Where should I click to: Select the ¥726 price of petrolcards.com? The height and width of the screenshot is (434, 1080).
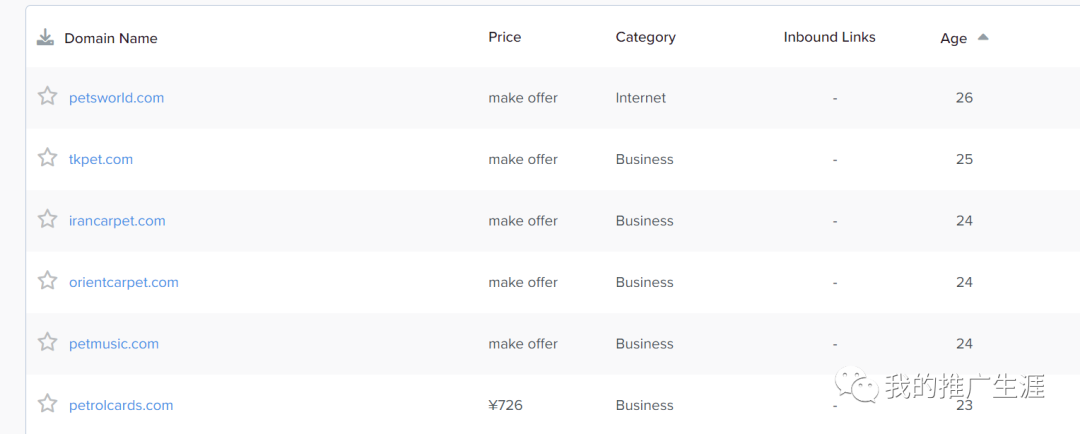coord(505,405)
